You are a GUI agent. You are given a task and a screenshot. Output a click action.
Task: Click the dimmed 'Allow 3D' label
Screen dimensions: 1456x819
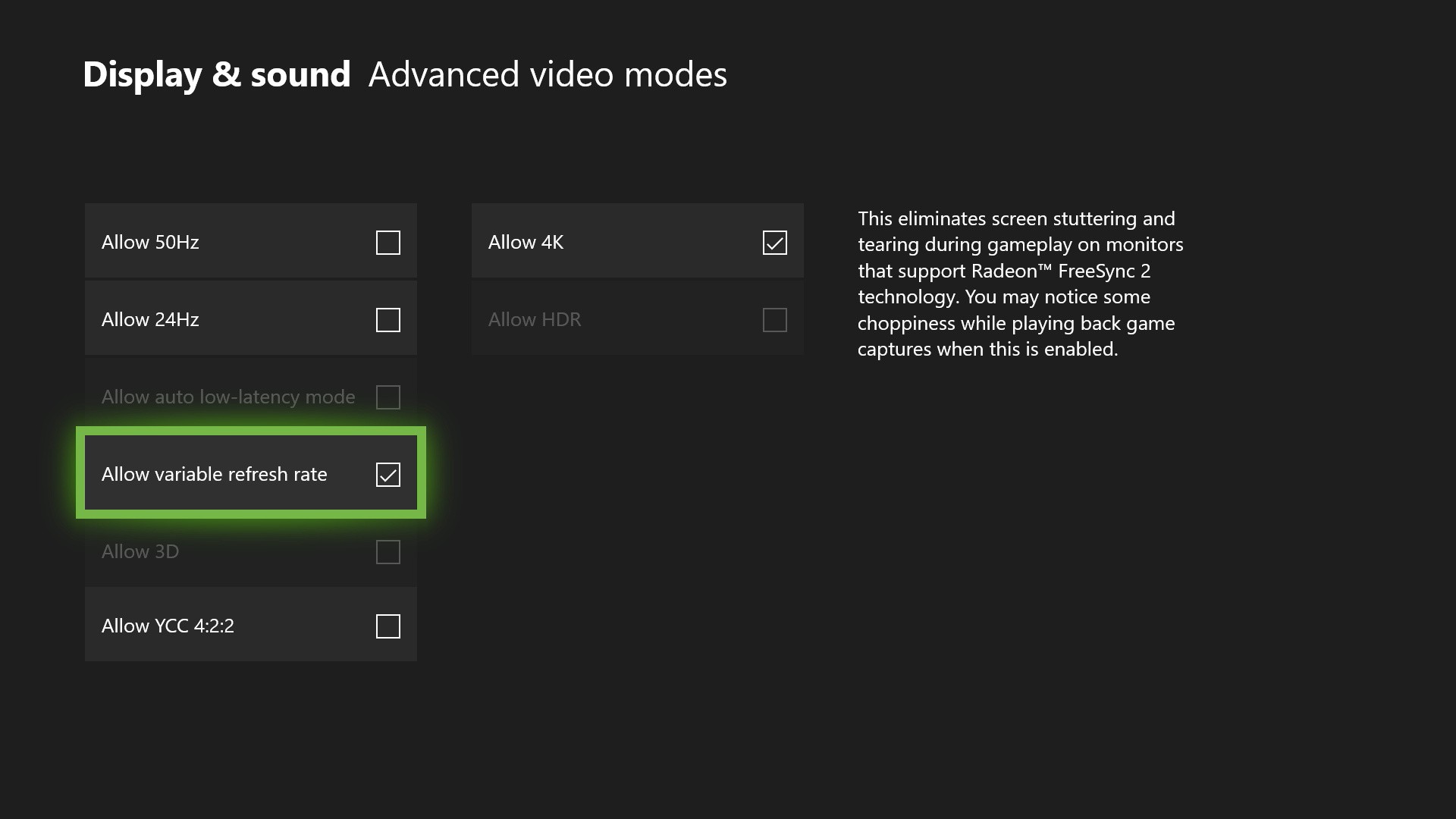coord(140,552)
